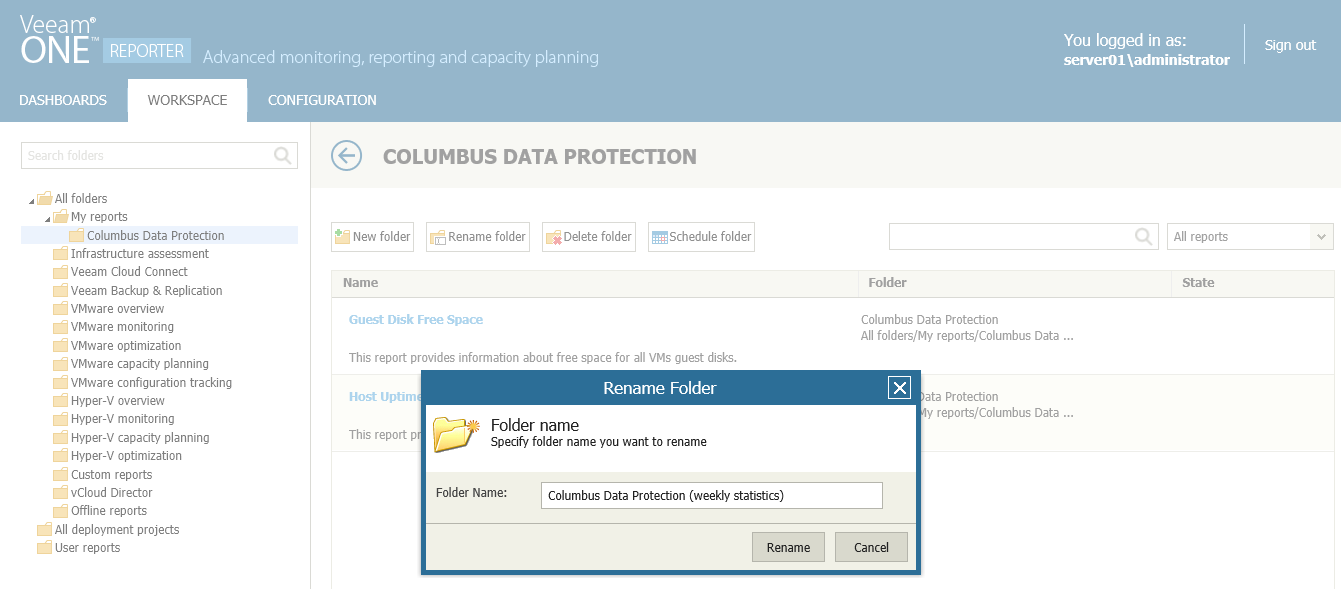Collapse the My reports tree node
The width and height of the screenshot is (1341, 589).
click(x=47, y=217)
